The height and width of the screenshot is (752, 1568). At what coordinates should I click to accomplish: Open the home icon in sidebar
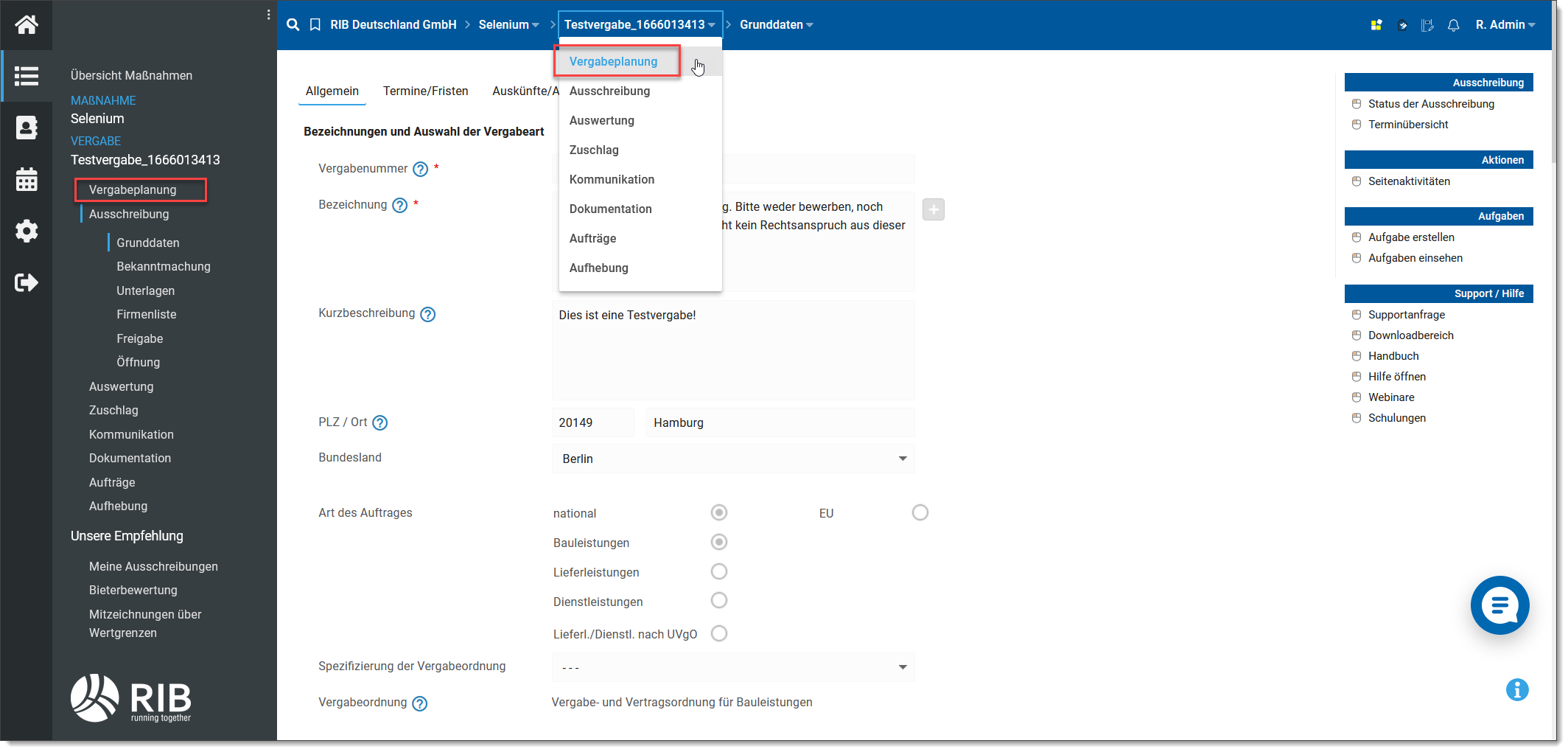[x=27, y=25]
